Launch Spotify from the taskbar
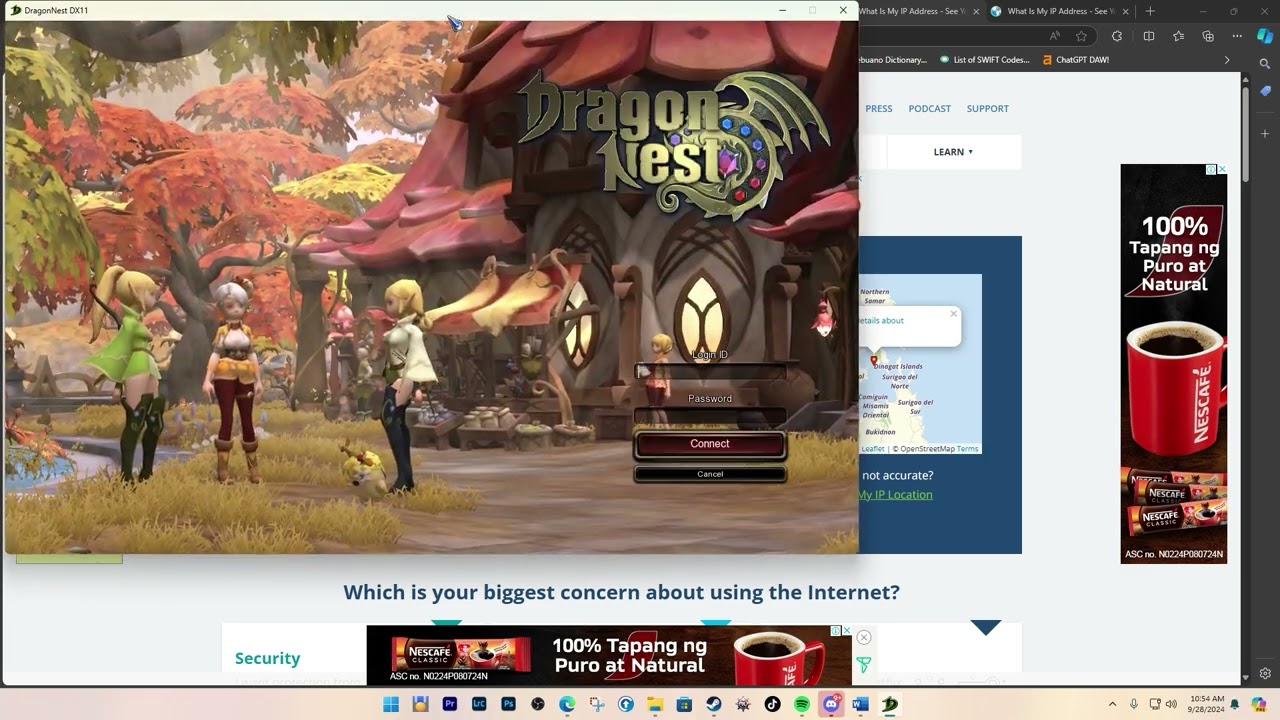Screen dimensions: 1280x720 [x=802, y=704]
